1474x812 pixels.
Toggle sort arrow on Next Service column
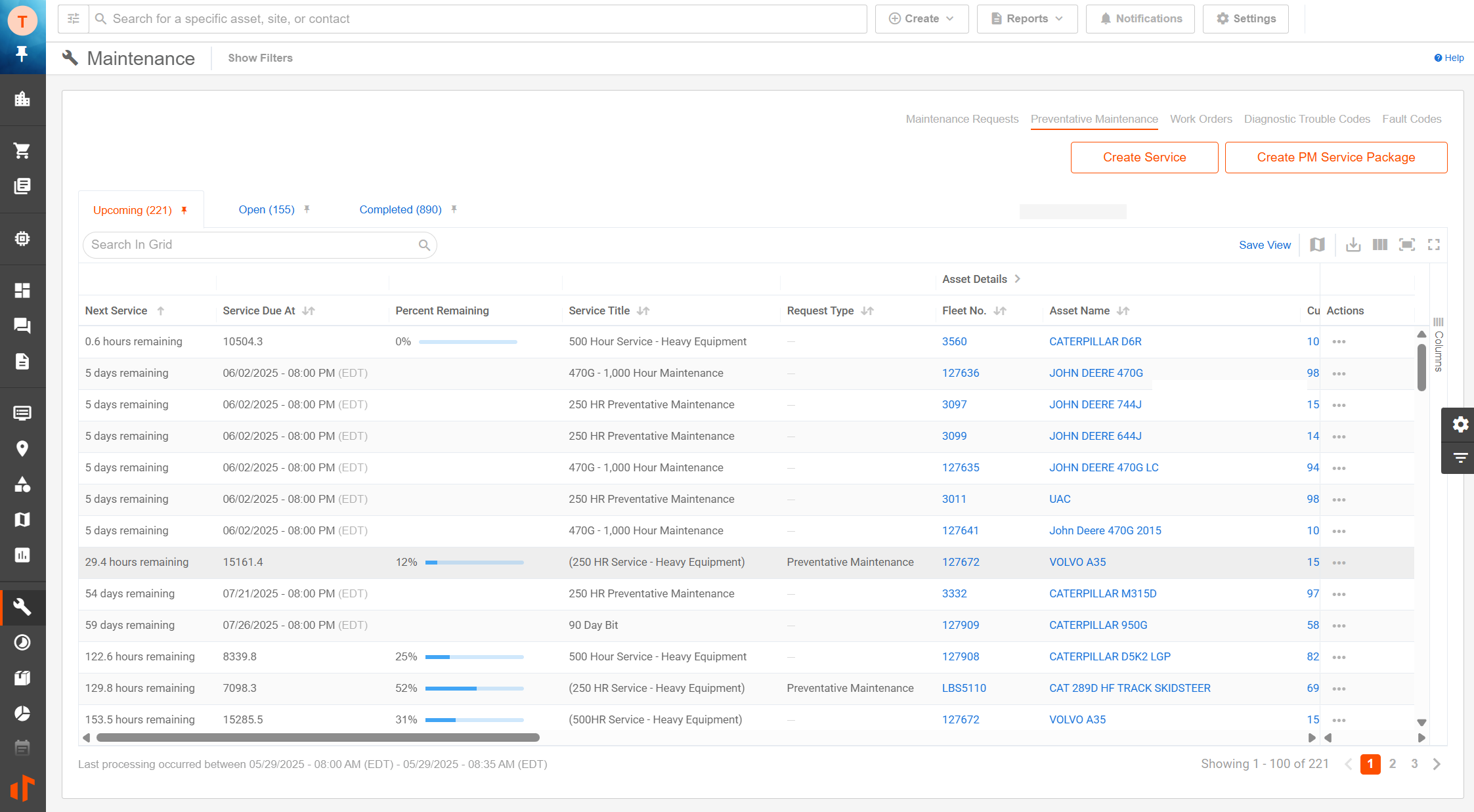[161, 311]
